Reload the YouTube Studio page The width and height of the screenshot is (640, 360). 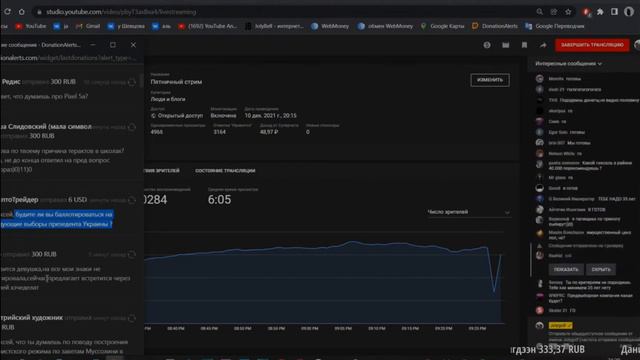coord(7,12)
